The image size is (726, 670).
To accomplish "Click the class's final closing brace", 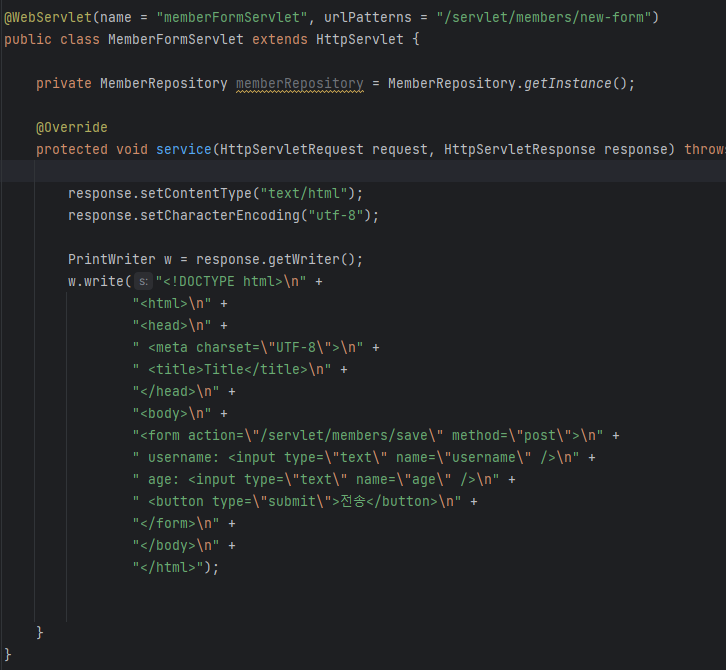I will click(8, 654).
